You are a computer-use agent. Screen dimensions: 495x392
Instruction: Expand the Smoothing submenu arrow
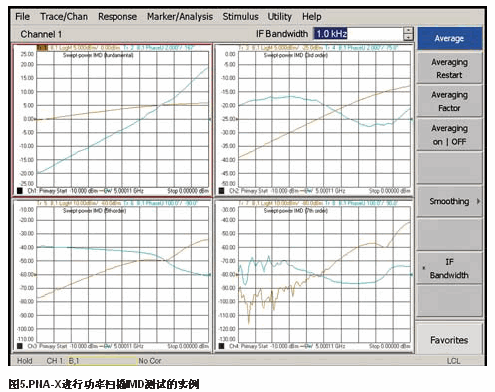pyautogui.click(x=478, y=201)
